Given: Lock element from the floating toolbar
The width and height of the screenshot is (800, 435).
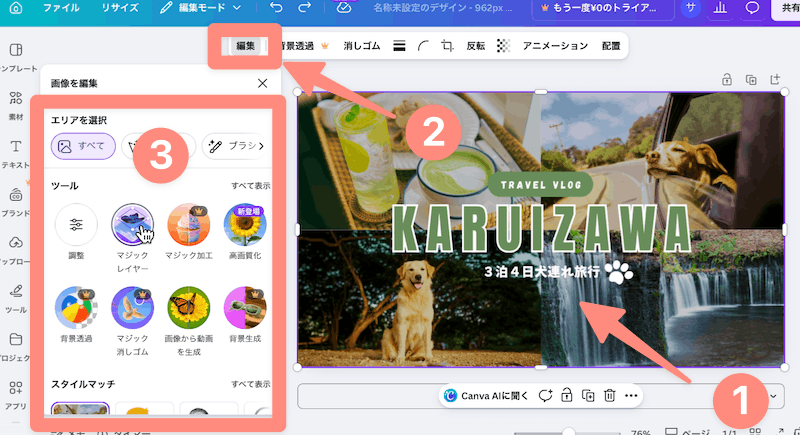Looking at the screenshot, I should 566,396.
